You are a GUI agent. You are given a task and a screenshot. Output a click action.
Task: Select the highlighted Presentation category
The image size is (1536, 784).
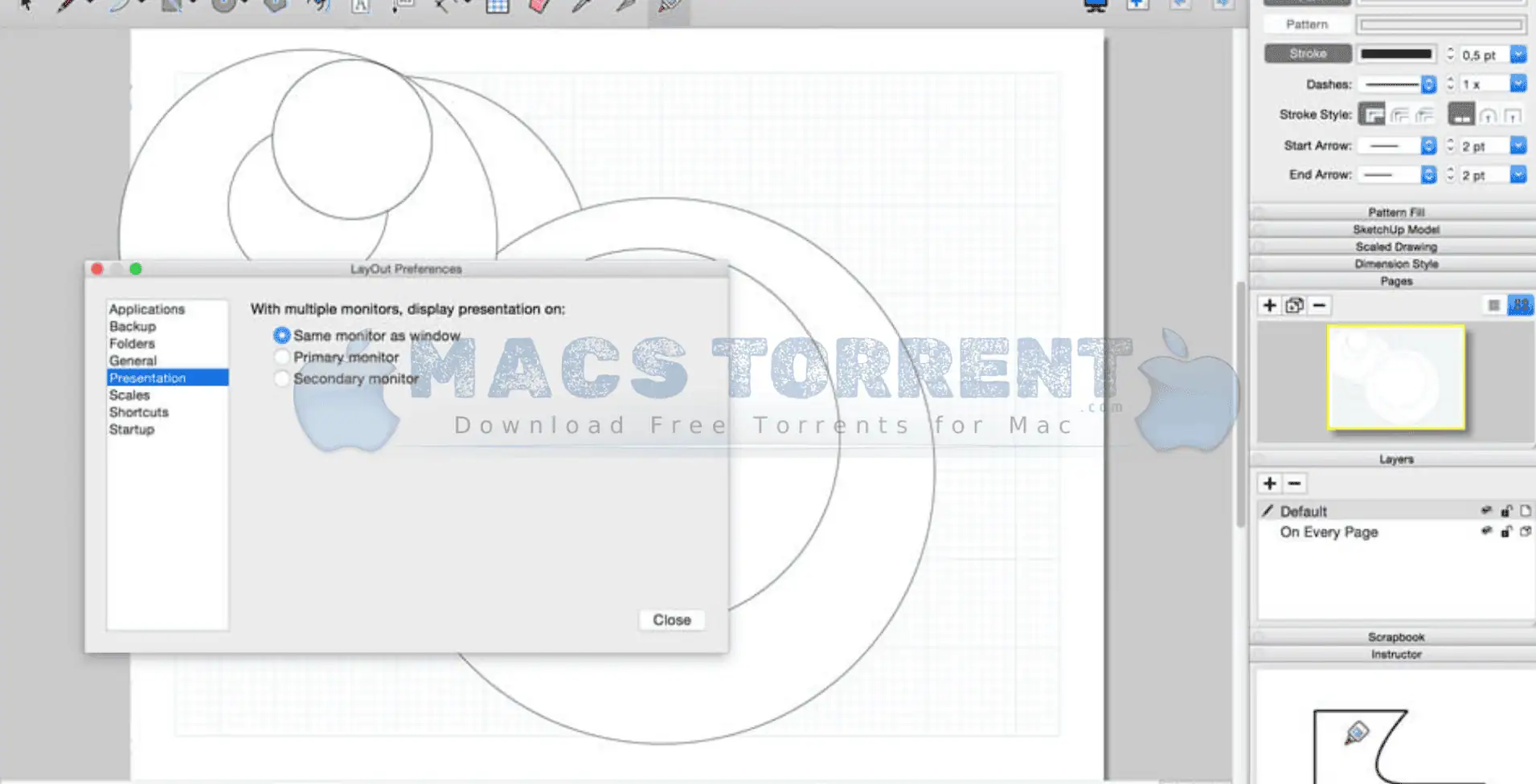(x=167, y=378)
